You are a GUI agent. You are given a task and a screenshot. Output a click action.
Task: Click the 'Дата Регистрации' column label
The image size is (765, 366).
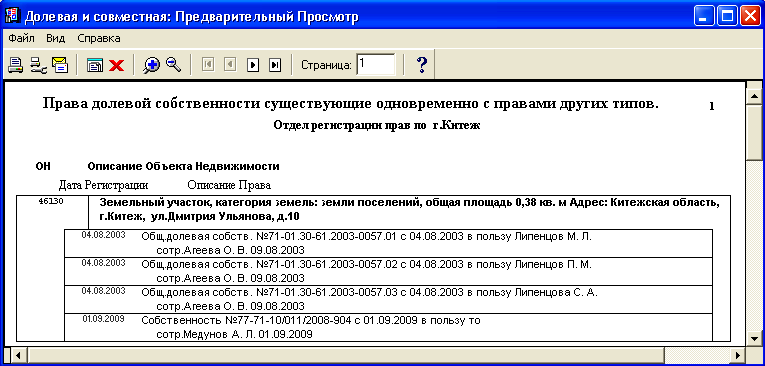(103, 185)
